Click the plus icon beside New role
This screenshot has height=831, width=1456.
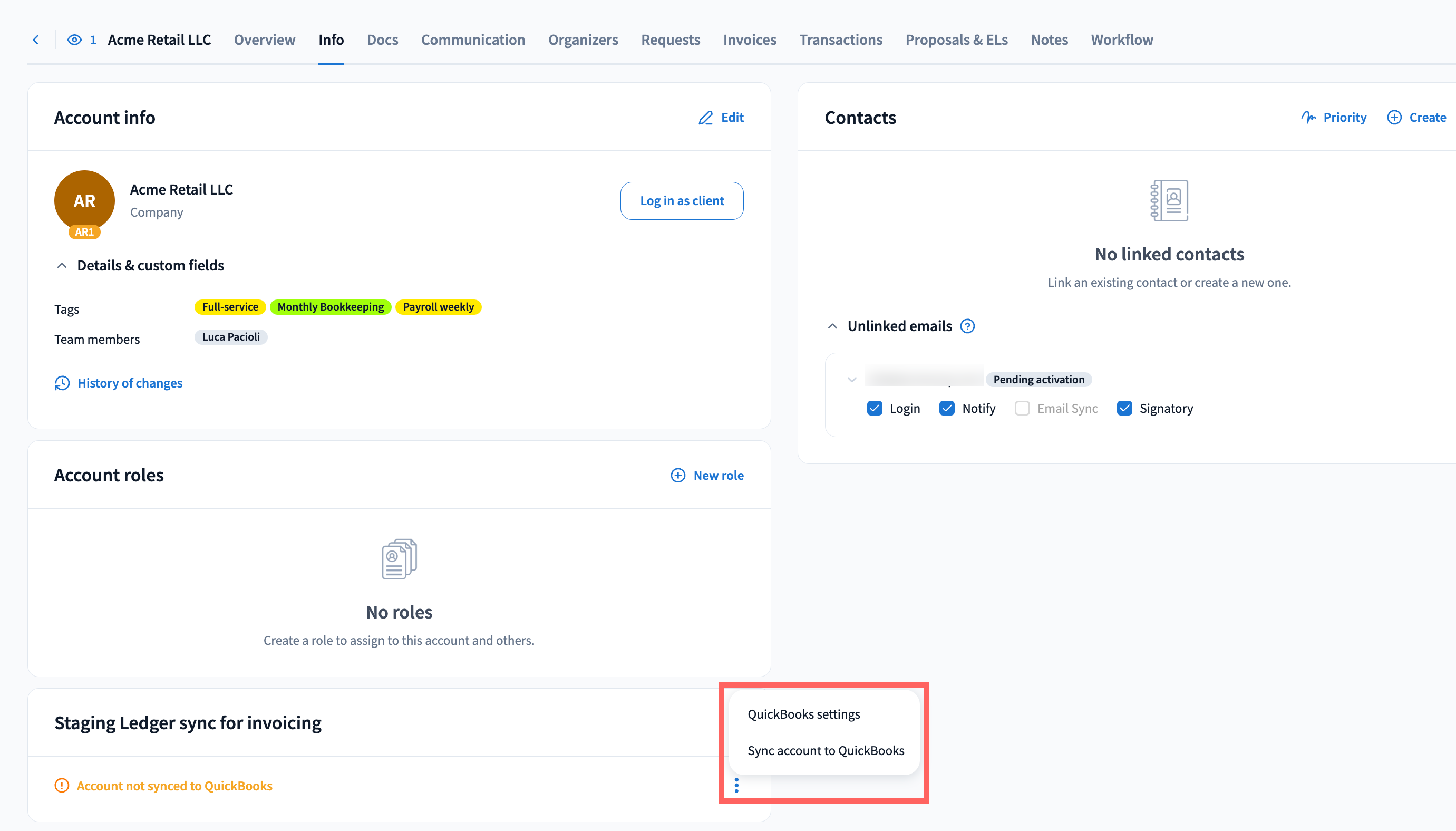tap(678, 476)
